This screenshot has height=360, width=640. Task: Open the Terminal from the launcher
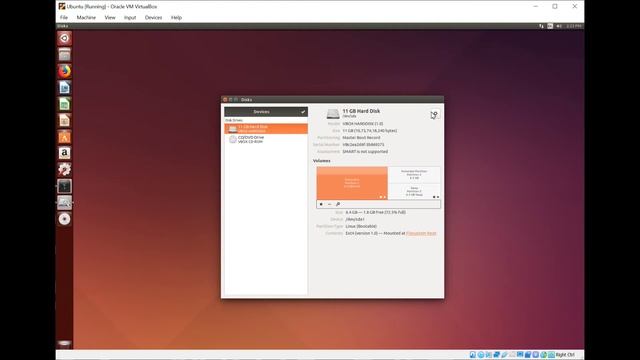64,187
